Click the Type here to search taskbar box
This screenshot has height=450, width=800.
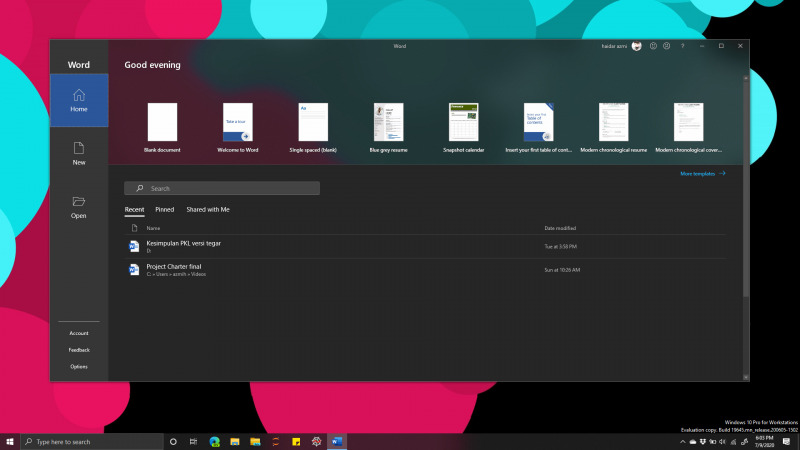coord(92,441)
